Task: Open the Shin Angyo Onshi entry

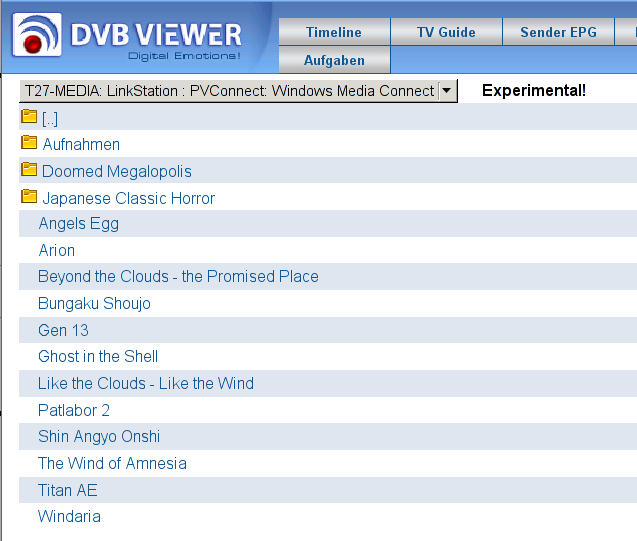Action: pos(99,437)
